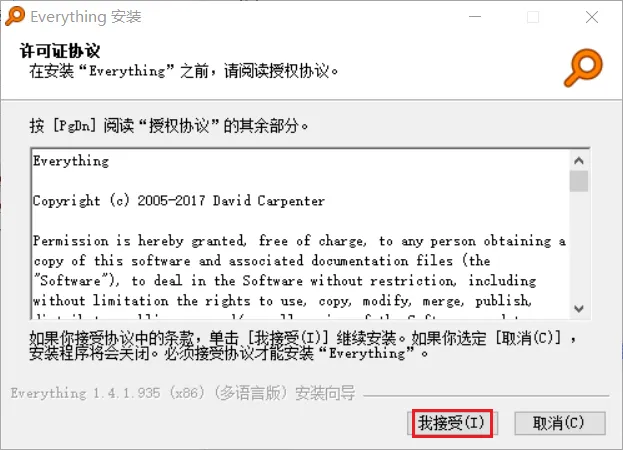
Task: Click the large orange magnifier logo
Action: tap(583, 68)
